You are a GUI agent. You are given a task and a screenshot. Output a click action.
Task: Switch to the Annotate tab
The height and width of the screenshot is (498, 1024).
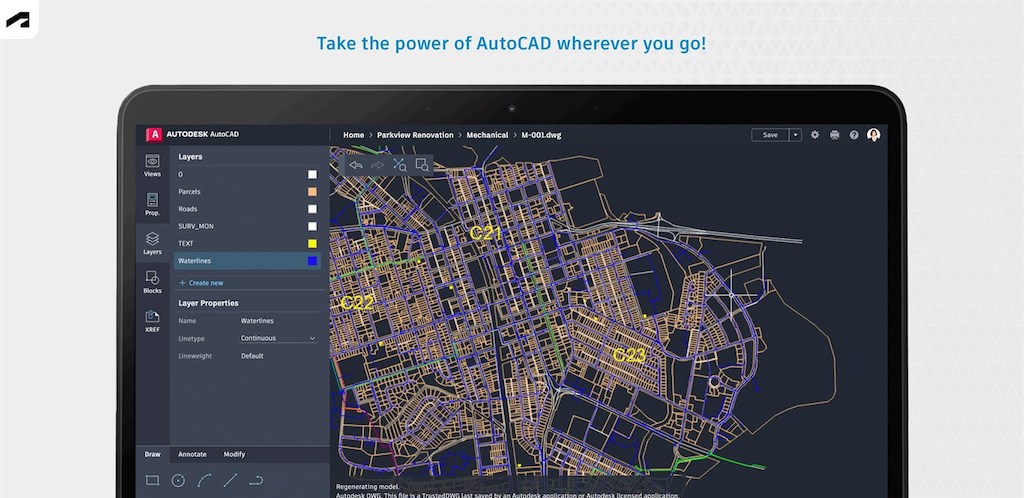tap(192, 454)
